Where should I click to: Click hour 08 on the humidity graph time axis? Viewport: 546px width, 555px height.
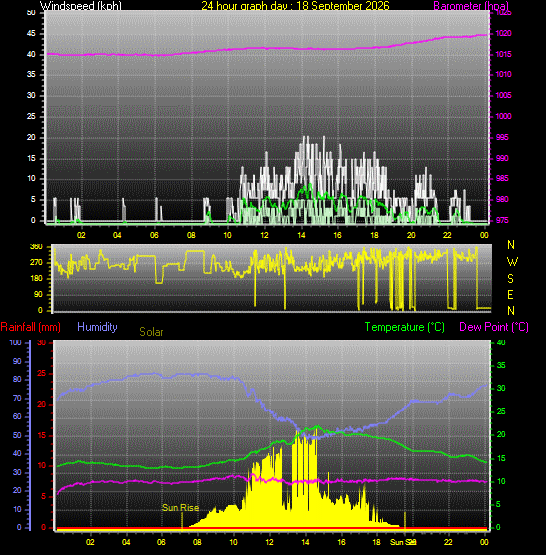pyautogui.click(x=197, y=542)
